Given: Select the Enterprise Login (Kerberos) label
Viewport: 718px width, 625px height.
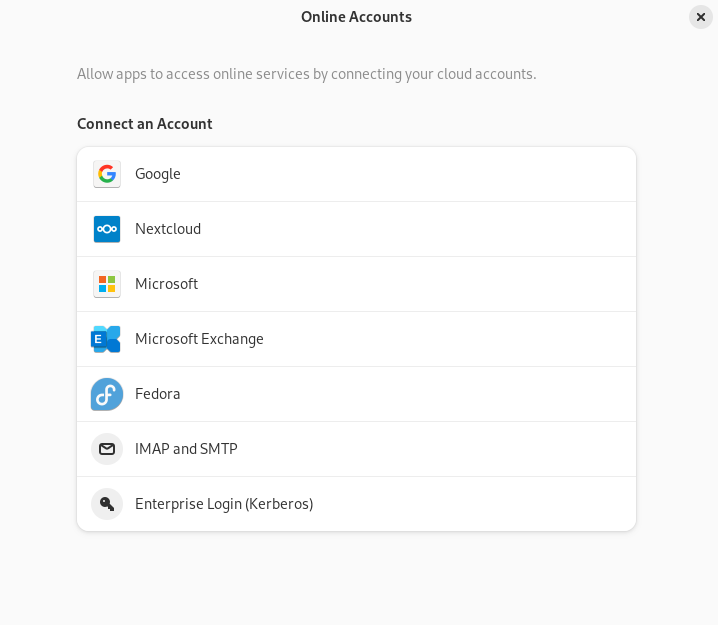Looking at the screenshot, I should point(224,504).
